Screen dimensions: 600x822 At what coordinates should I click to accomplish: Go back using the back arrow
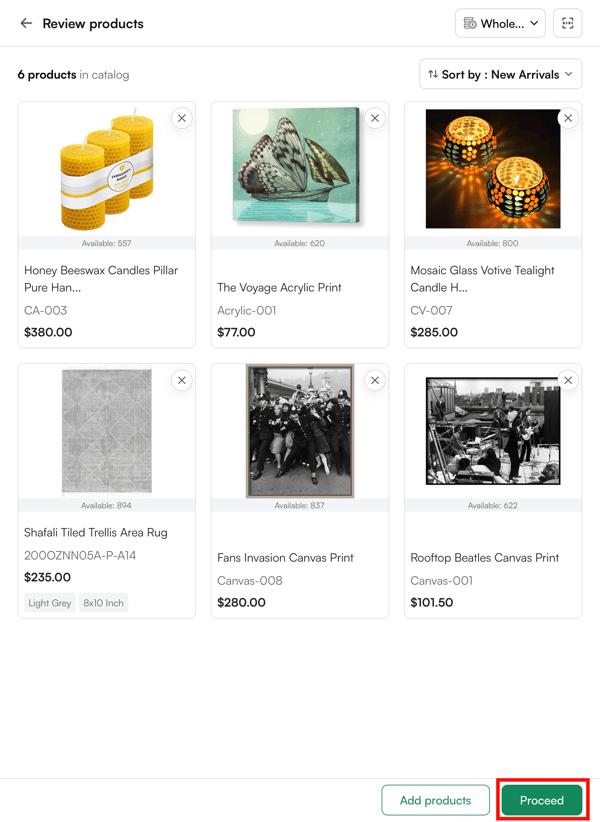[26, 23]
